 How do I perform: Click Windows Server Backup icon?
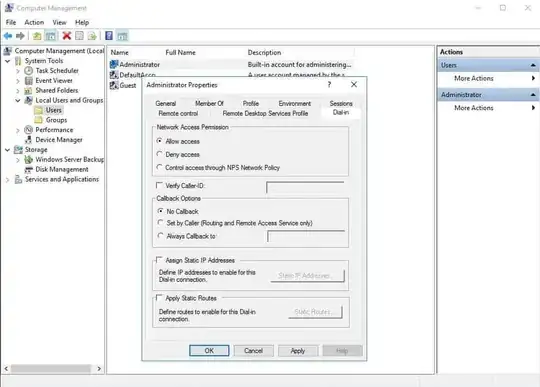coord(29,159)
